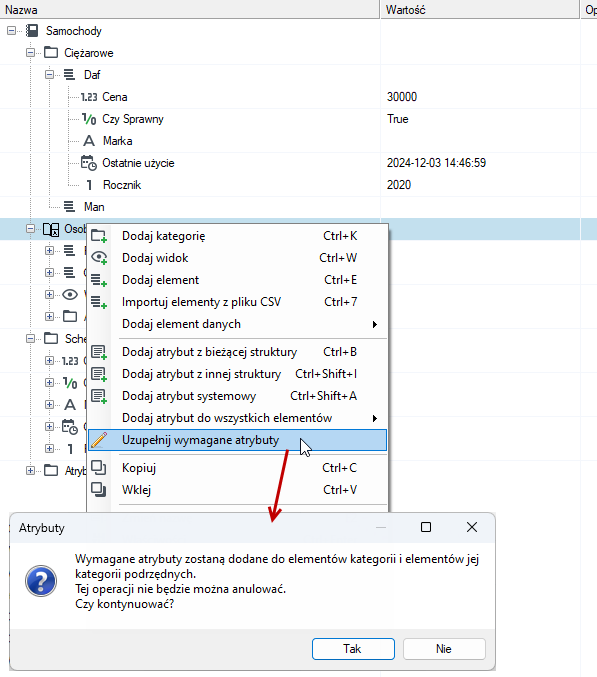Select the Man element row
The image size is (597, 677).
point(94,207)
